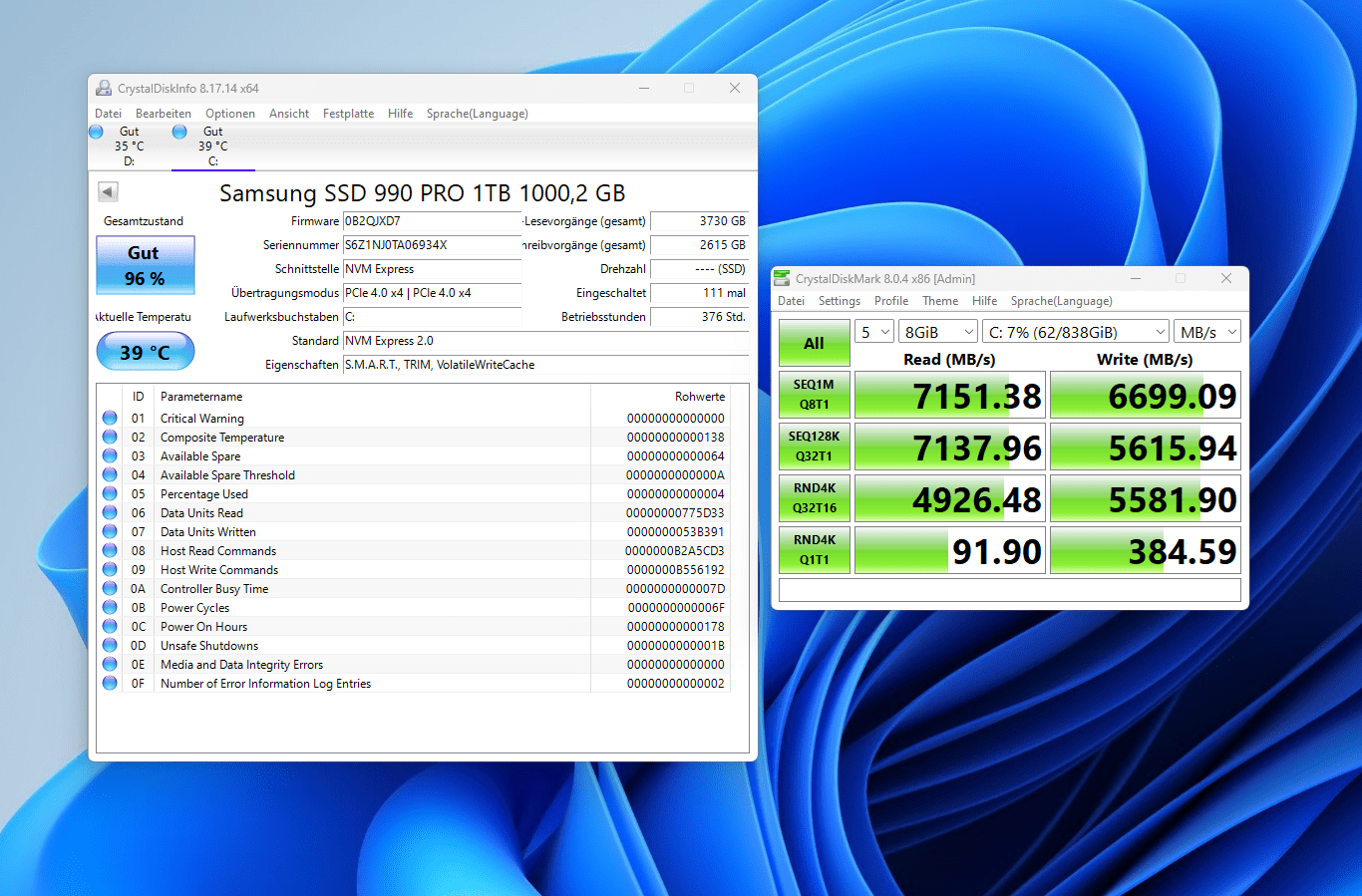Click status circle for Data Units Written row
Screen dimensions: 1362x896
[x=110, y=531]
